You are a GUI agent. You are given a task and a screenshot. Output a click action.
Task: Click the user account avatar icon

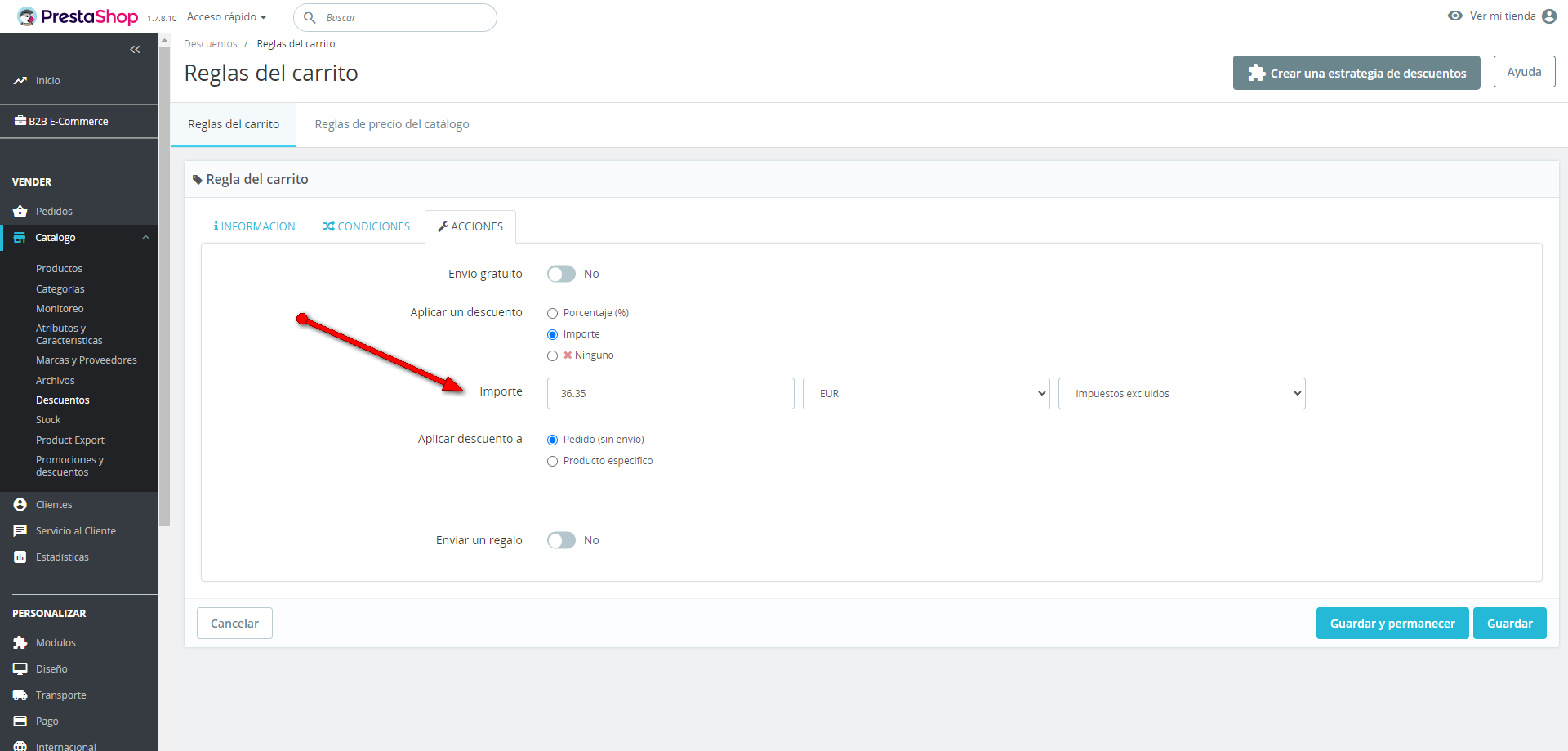pos(1549,16)
